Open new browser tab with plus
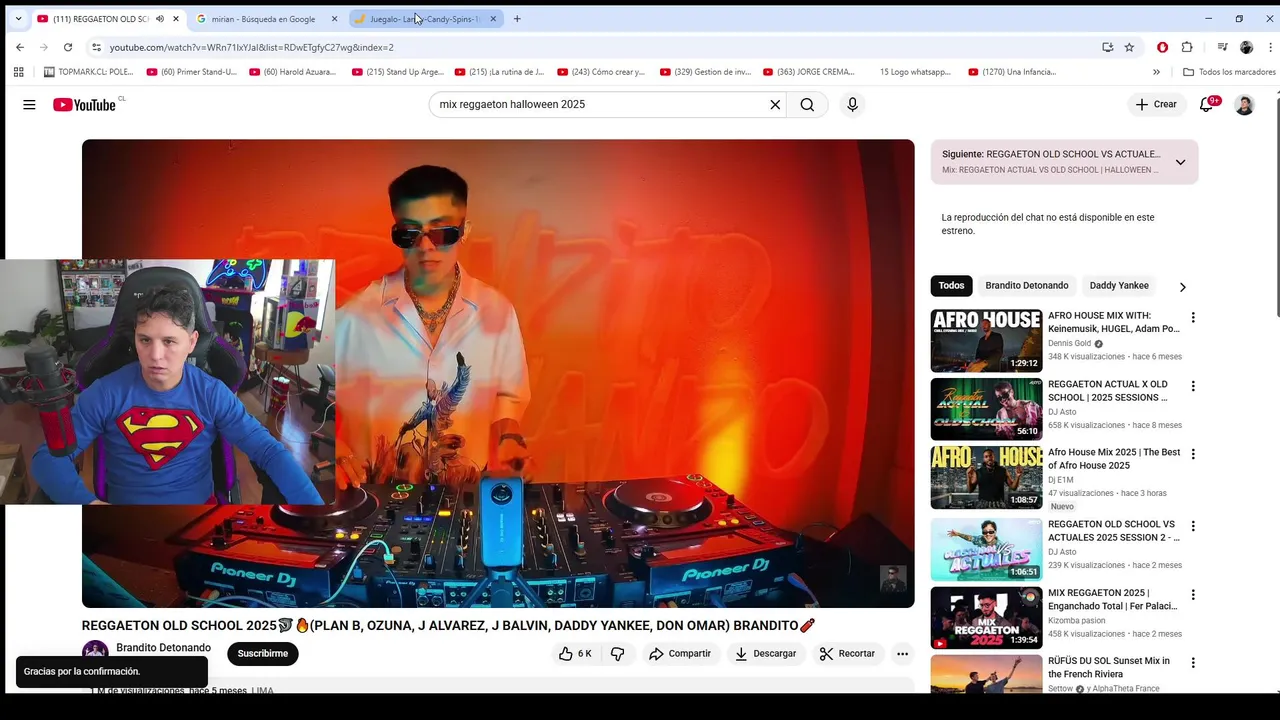This screenshot has width=1280, height=720. (517, 19)
